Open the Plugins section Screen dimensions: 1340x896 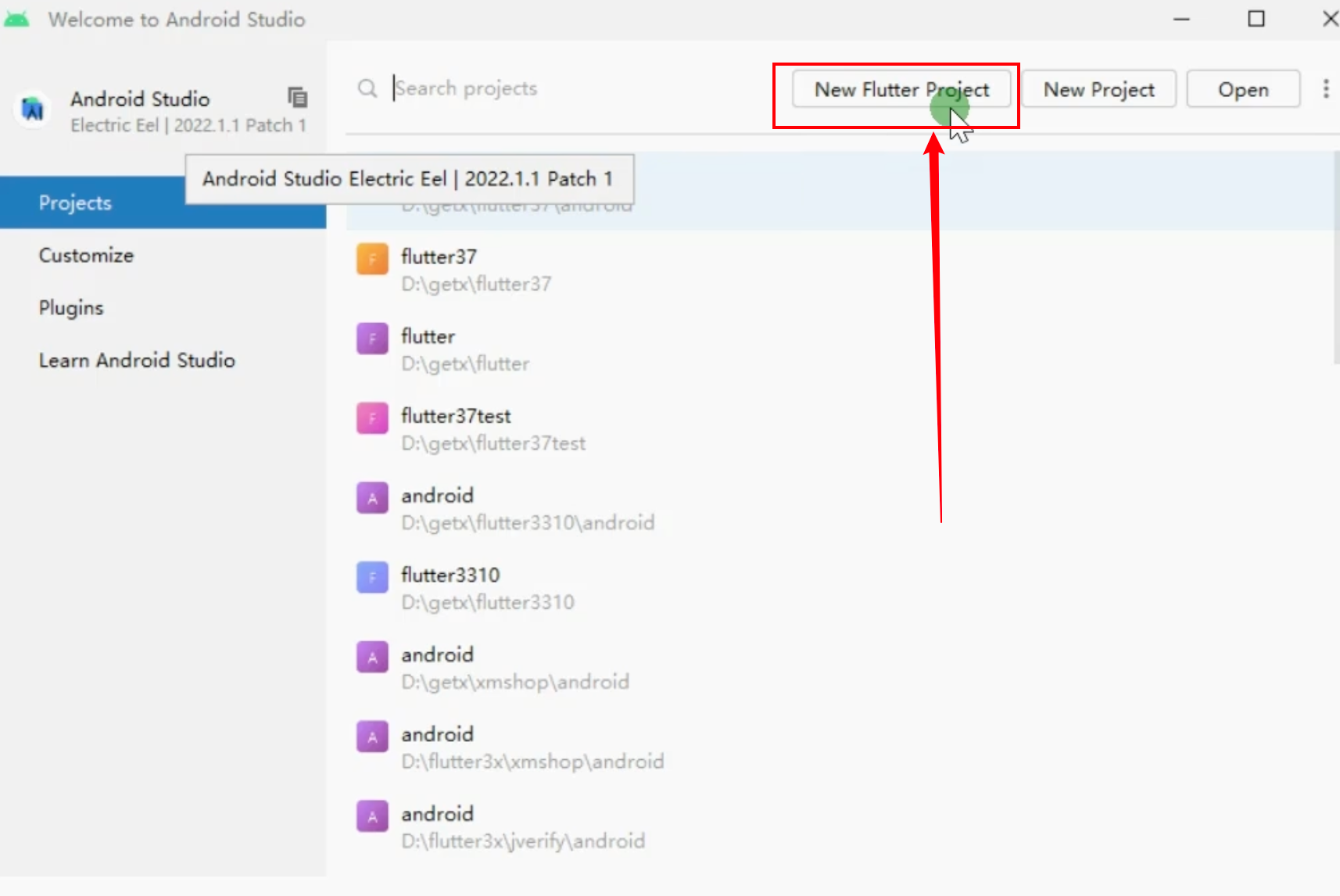click(163, 307)
